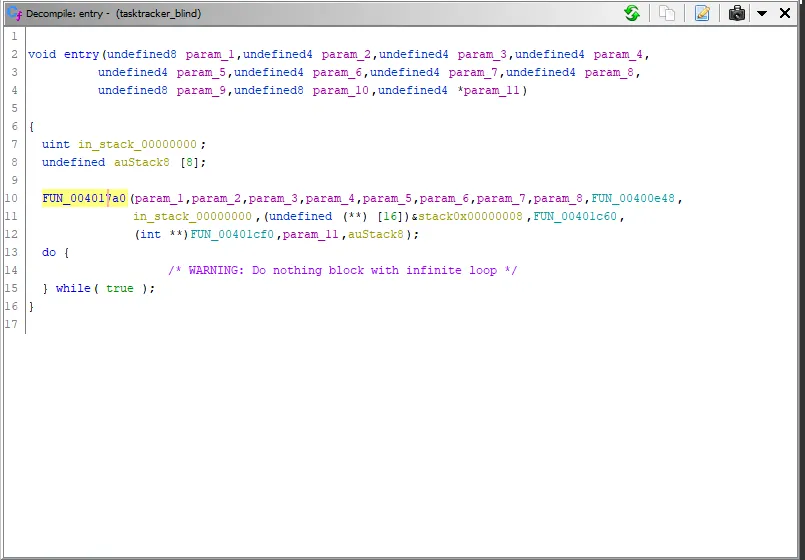Click the 'while' keyword on line 15

[72, 288]
